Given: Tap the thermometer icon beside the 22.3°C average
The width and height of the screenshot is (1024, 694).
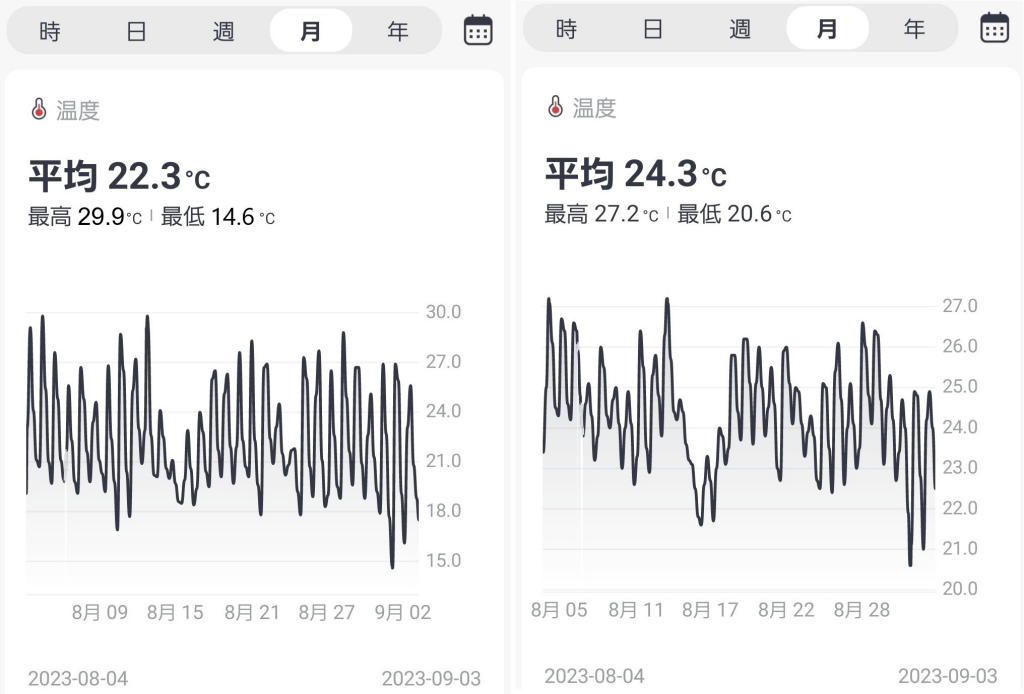Looking at the screenshot, I should coord(39,110).
